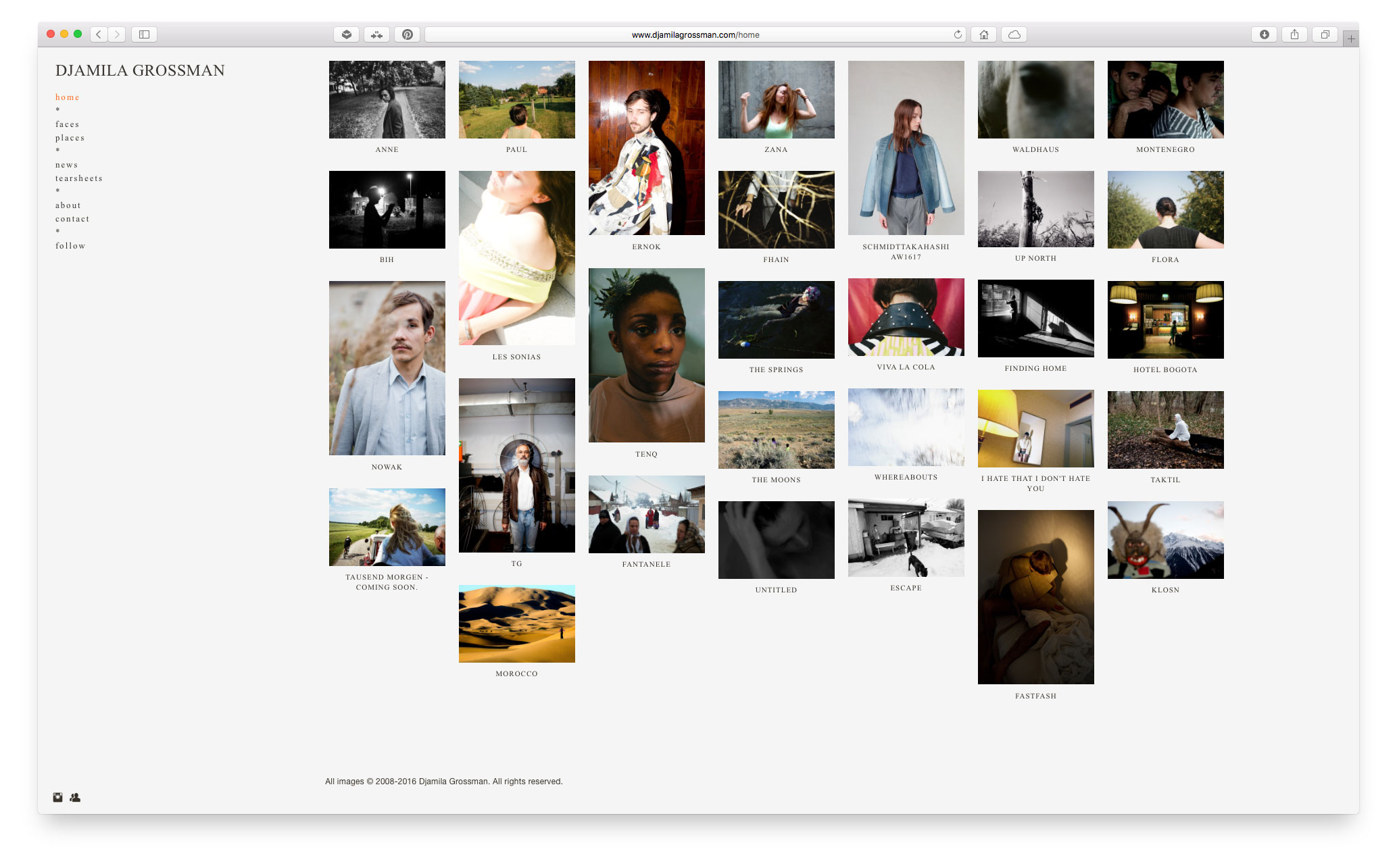Open the NOWAK portrait thumbnail

tap(387, 368)
